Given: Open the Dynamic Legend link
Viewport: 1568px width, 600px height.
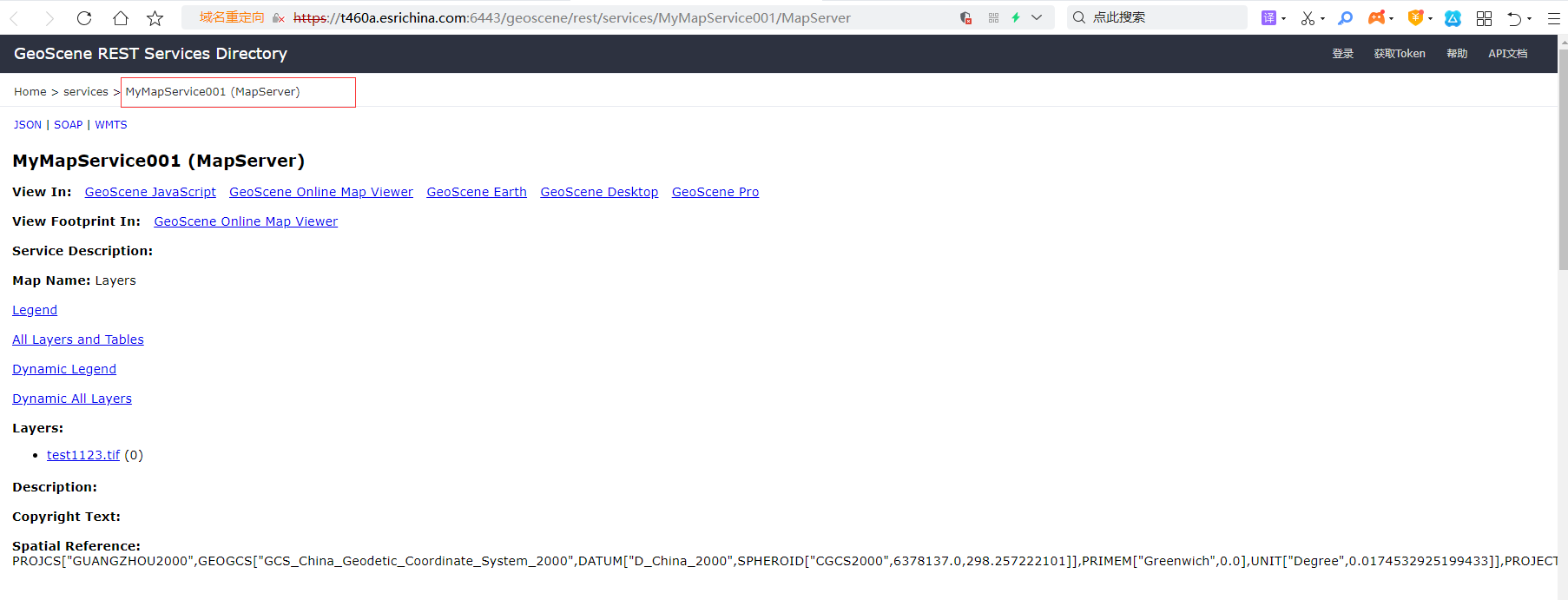Looking at the screenshot, I should [64, 369].
